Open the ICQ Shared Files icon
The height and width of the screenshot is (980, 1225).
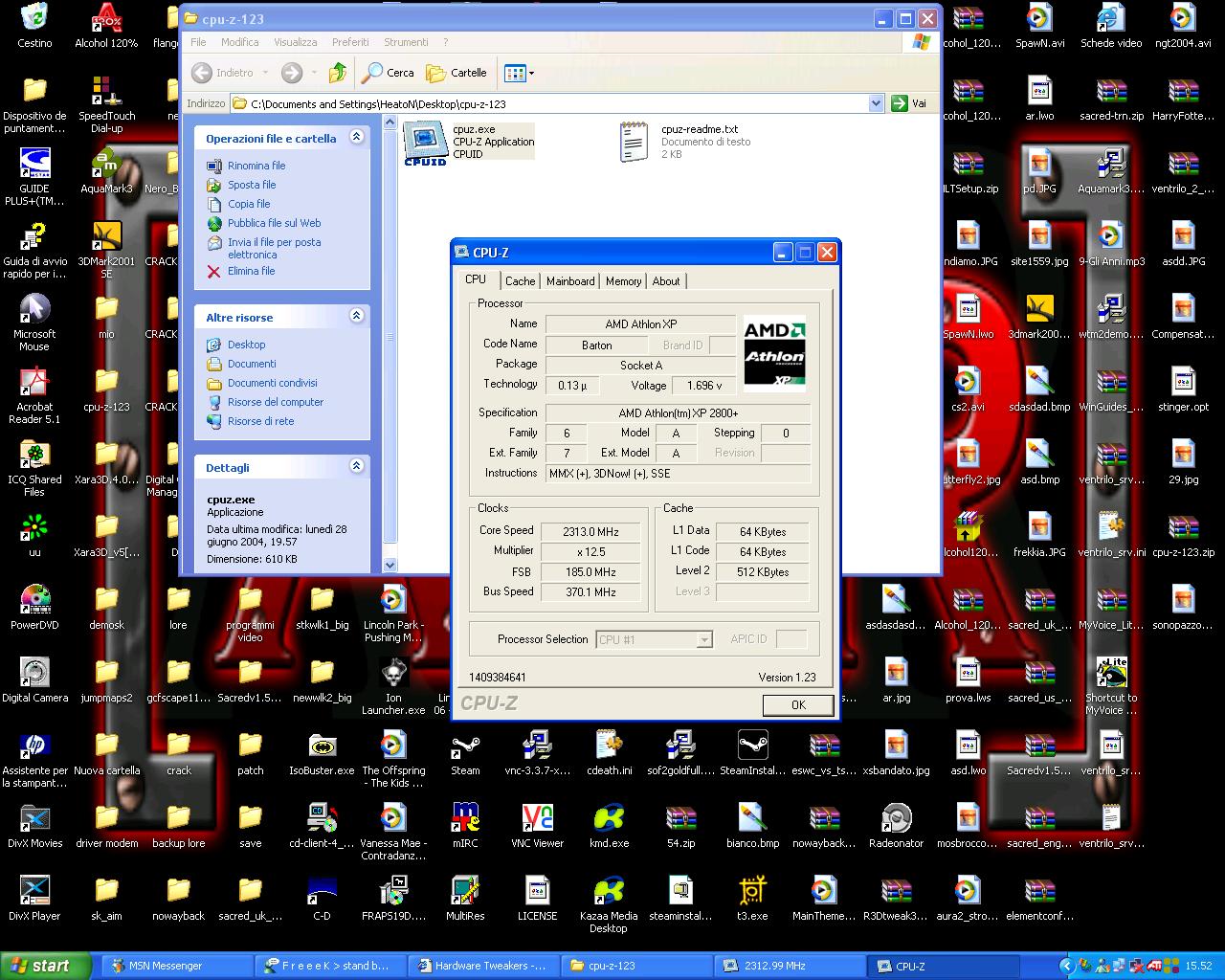point(34,469)
